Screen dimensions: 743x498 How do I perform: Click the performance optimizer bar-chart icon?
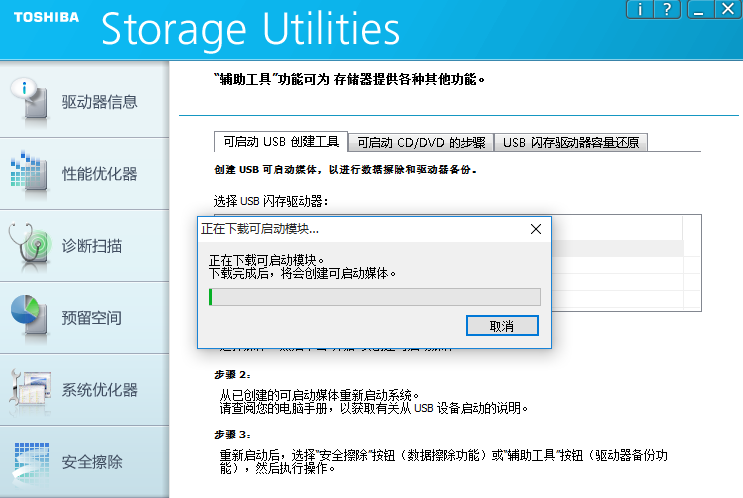[28, 173]
